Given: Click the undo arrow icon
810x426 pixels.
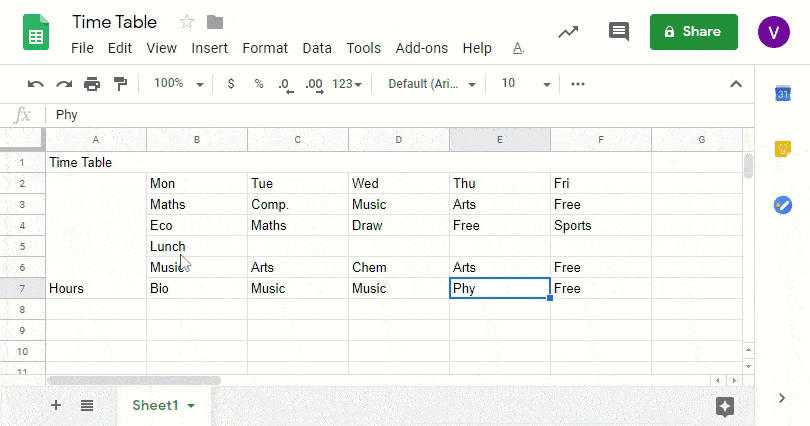Looking at the screenshot, I should point(36,84).
